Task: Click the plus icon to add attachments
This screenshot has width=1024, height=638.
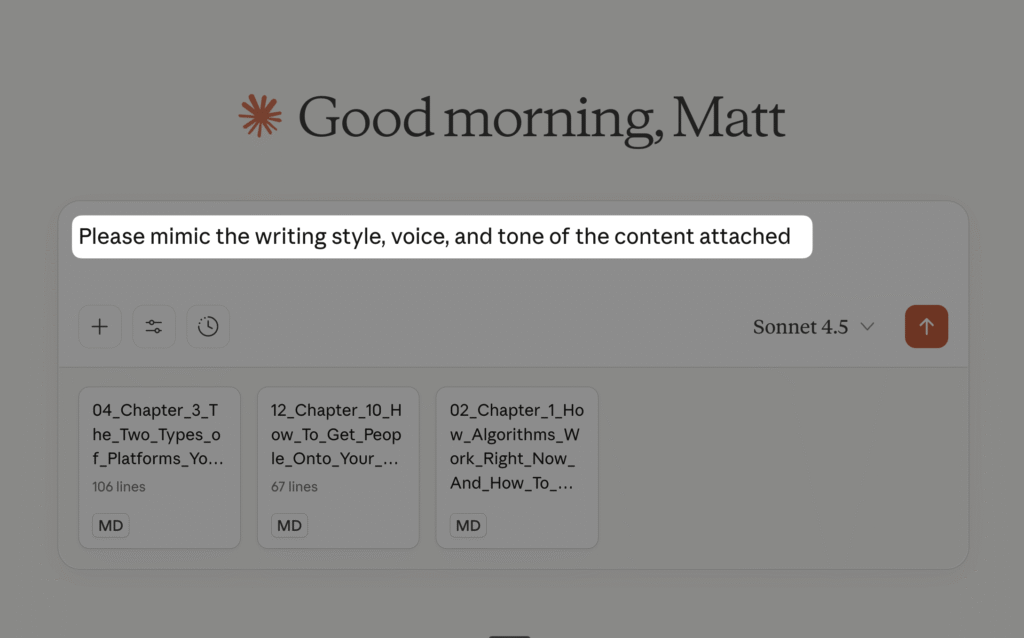Action: click(x=100, y=327)
